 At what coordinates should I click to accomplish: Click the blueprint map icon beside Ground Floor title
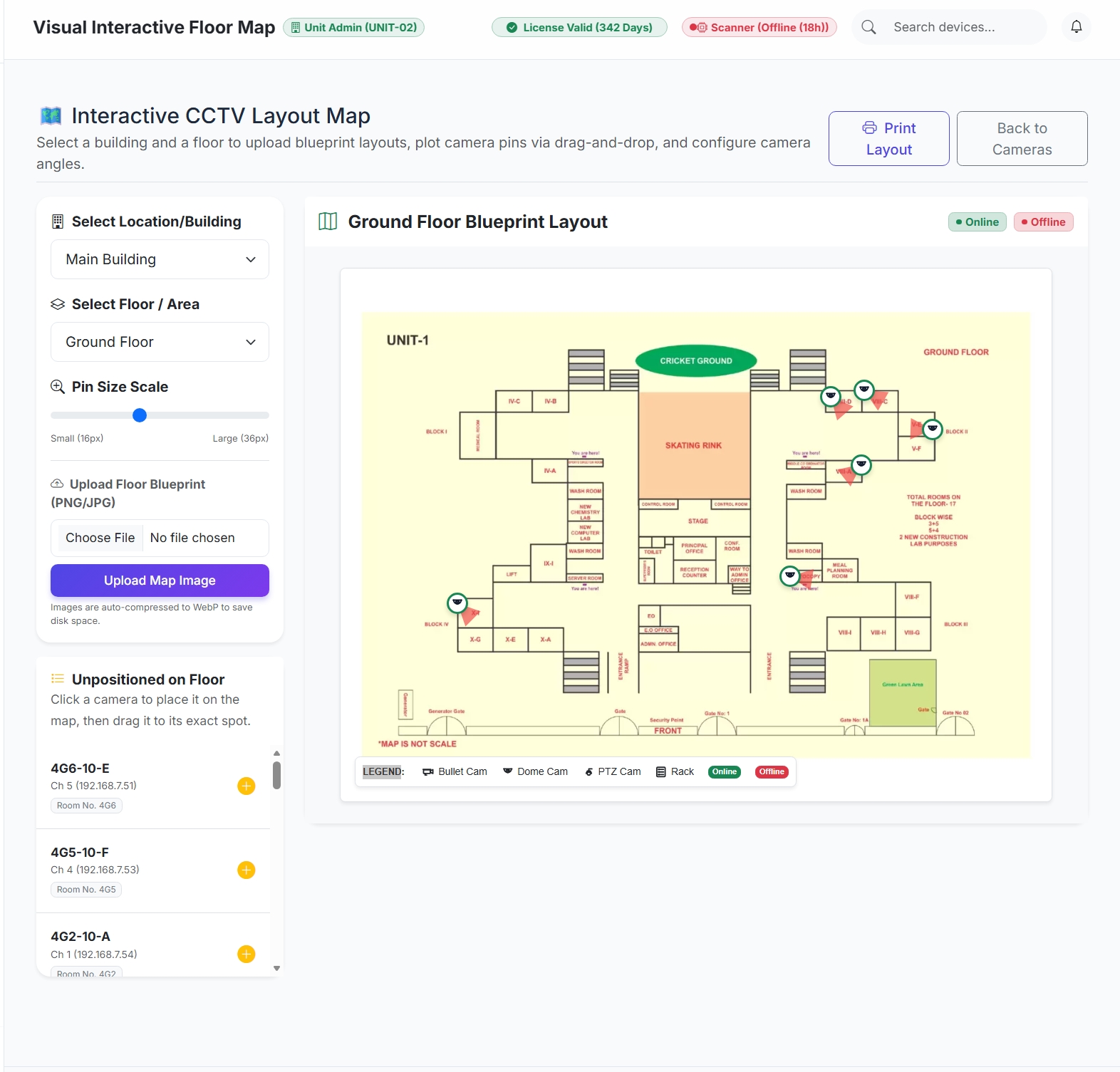[328, 222]
